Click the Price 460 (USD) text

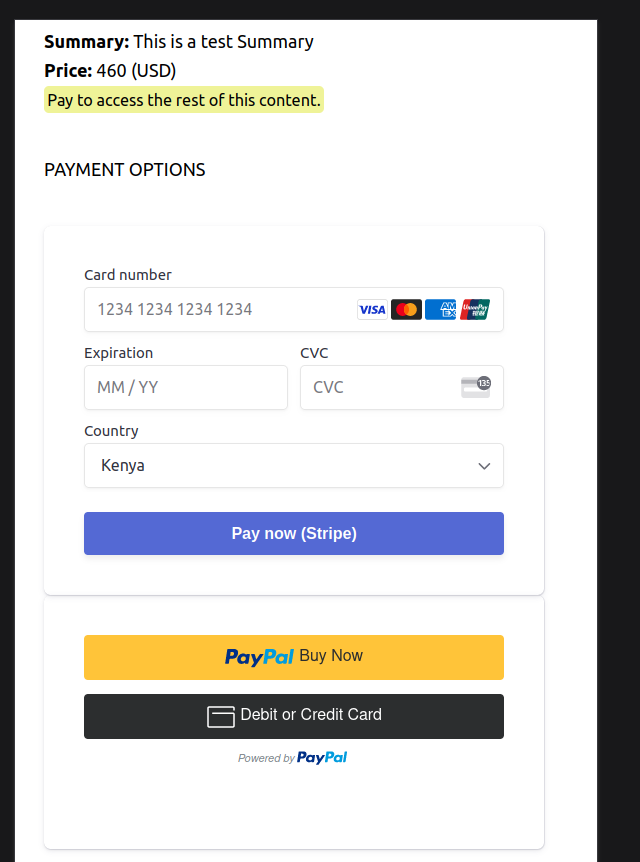110,71
